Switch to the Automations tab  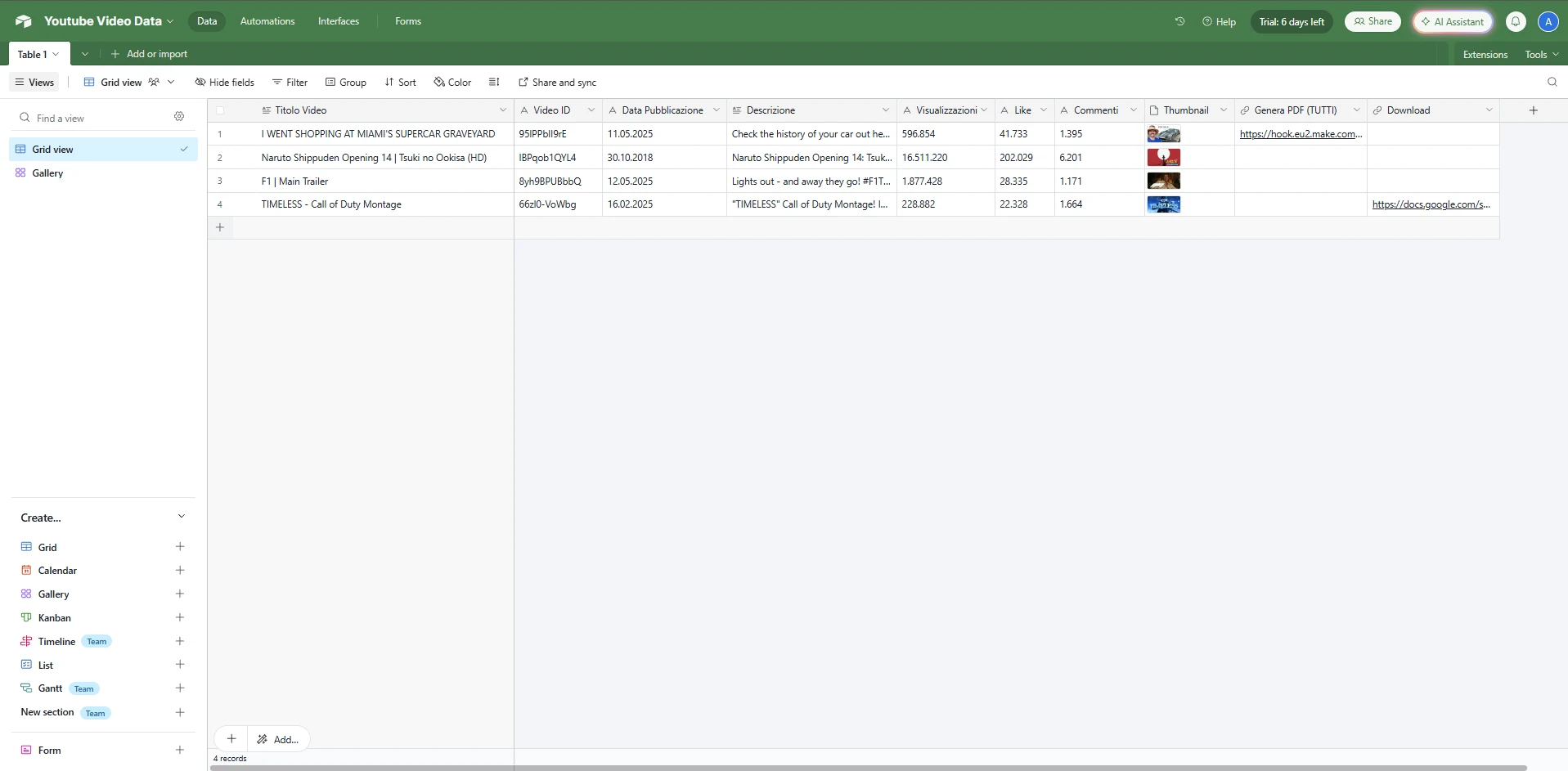[267, 21]
